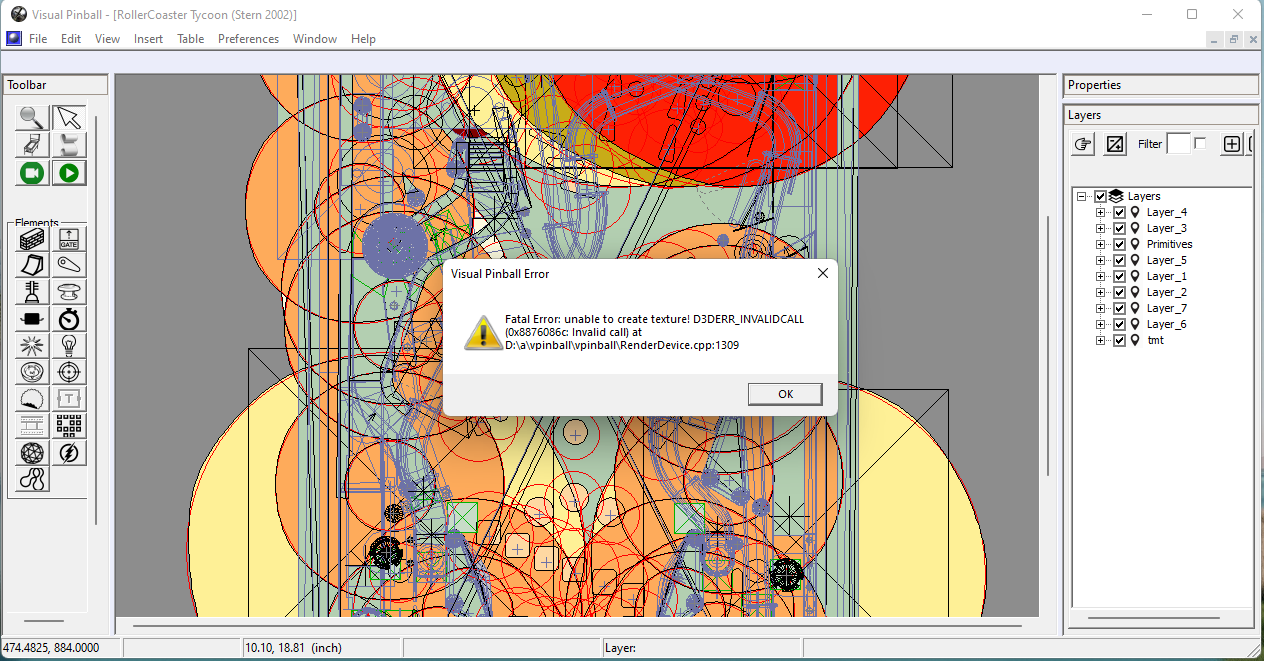Click the table view vertical scrollbar
Image resolution: width=1264 pixels, height=661 pixels.
(x=1047, y=345)
